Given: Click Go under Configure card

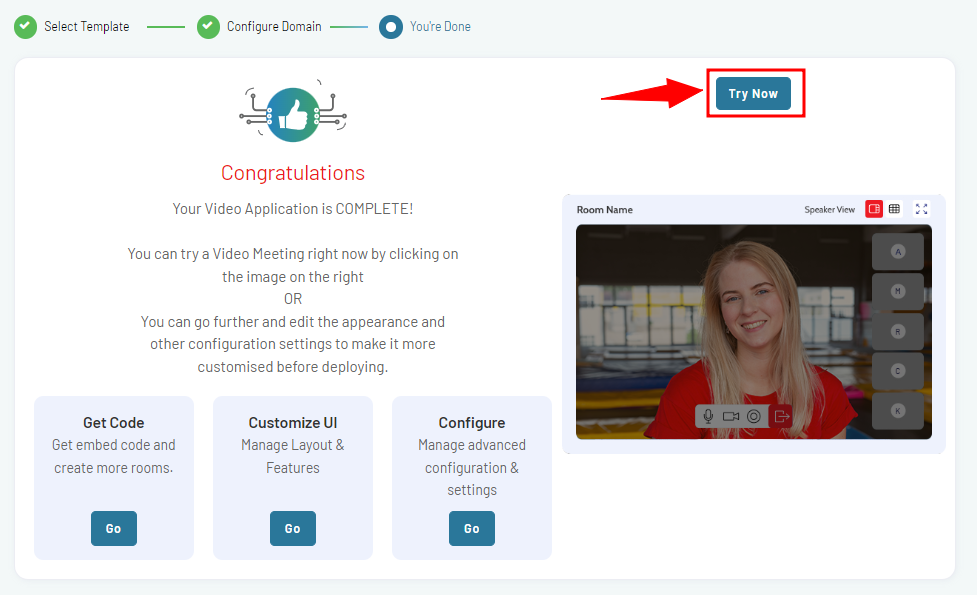Looking at the screenshot, I should (x=472, y=528).
